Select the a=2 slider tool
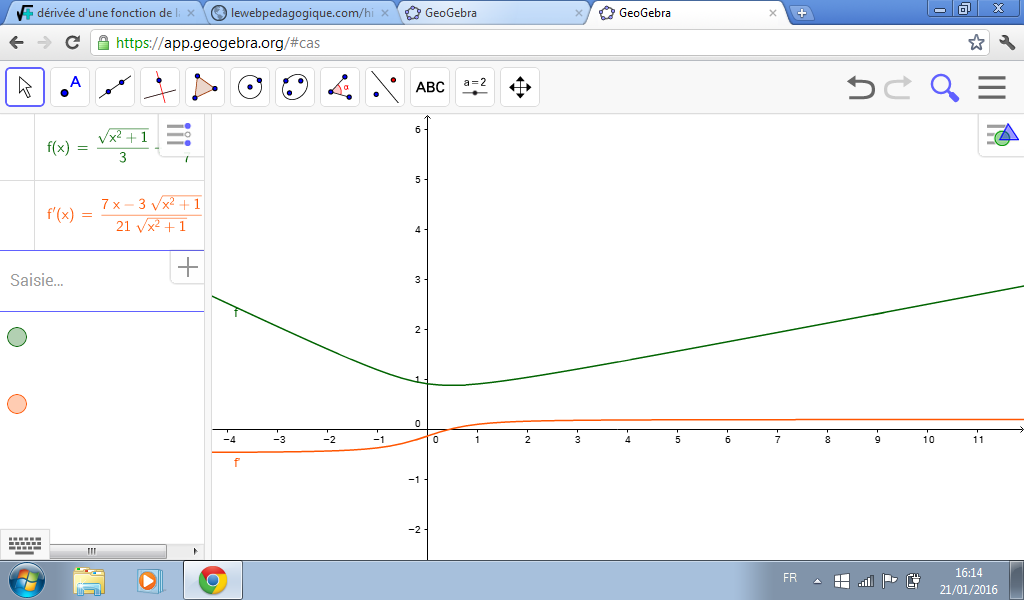Screen dimensions: 1024x600 pyautogui.click(x=475, y=87)
